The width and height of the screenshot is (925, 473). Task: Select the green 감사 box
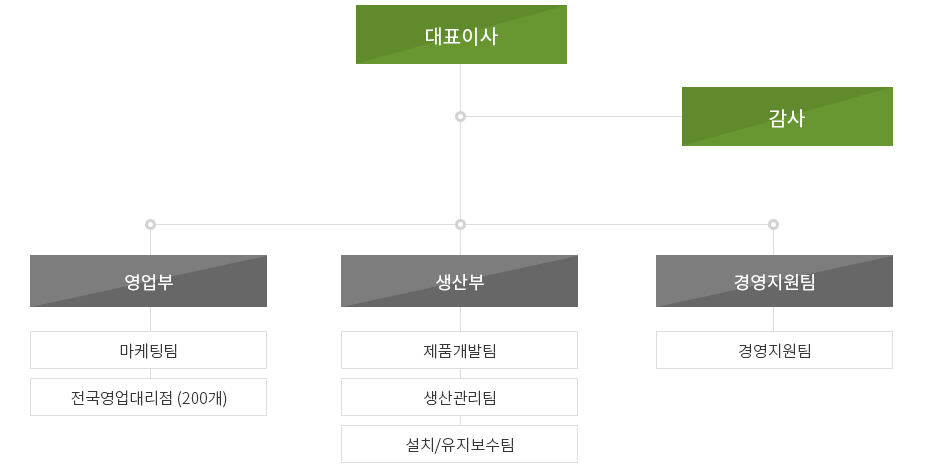point(787,116)
